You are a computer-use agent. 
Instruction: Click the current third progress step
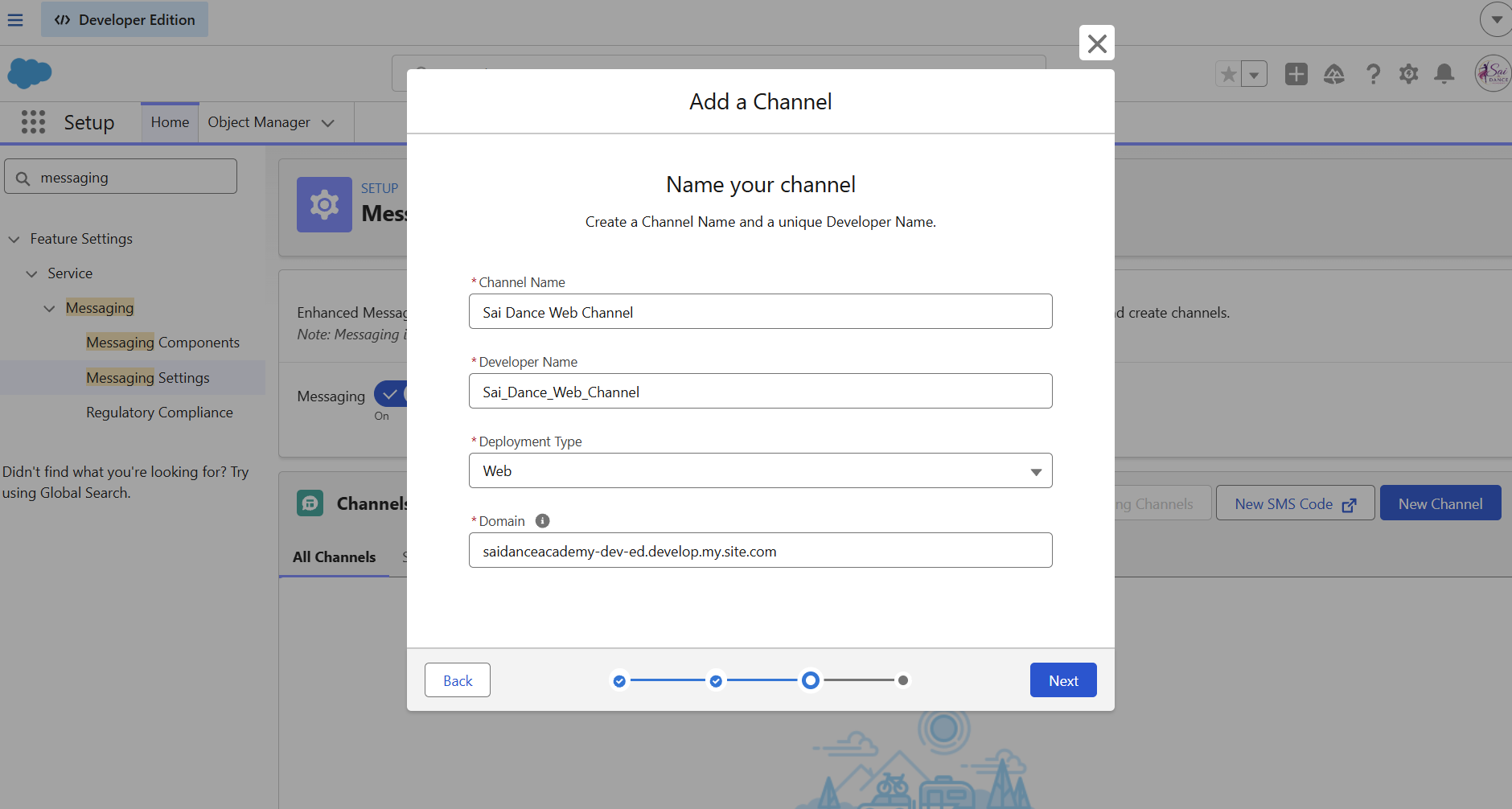pos(811,680)
